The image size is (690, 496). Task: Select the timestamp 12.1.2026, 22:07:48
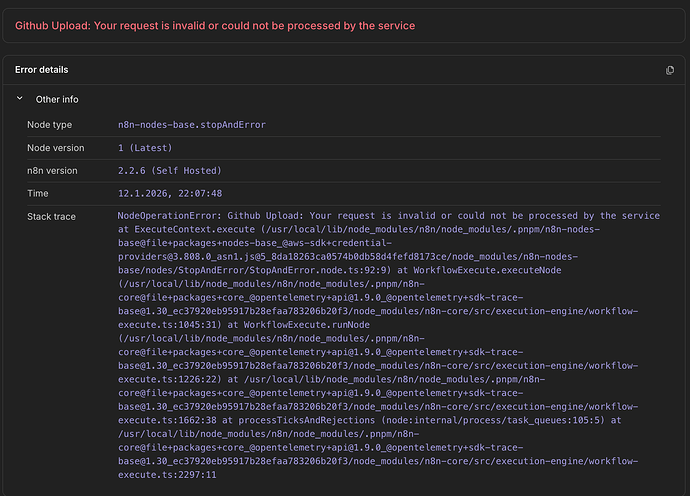pyautogui.click(x=169, y=193)
